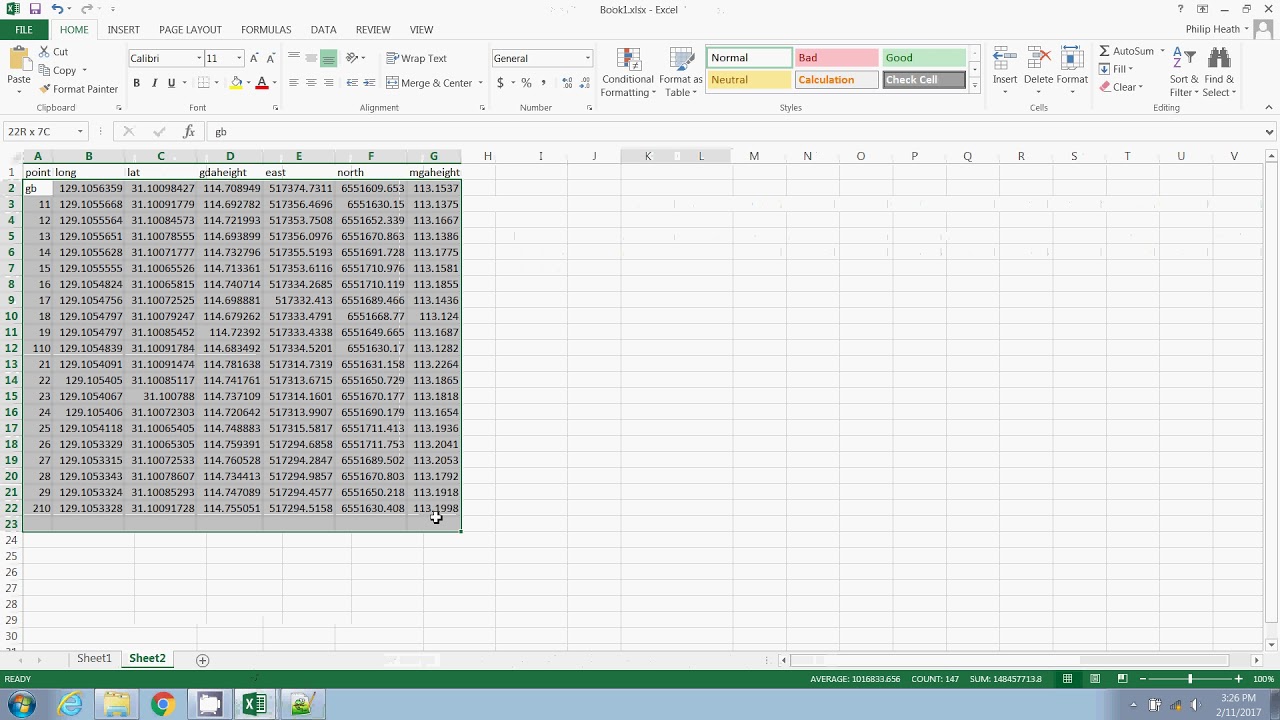Open the font size dropdown

pyautogui.click(x=238, y=58)
